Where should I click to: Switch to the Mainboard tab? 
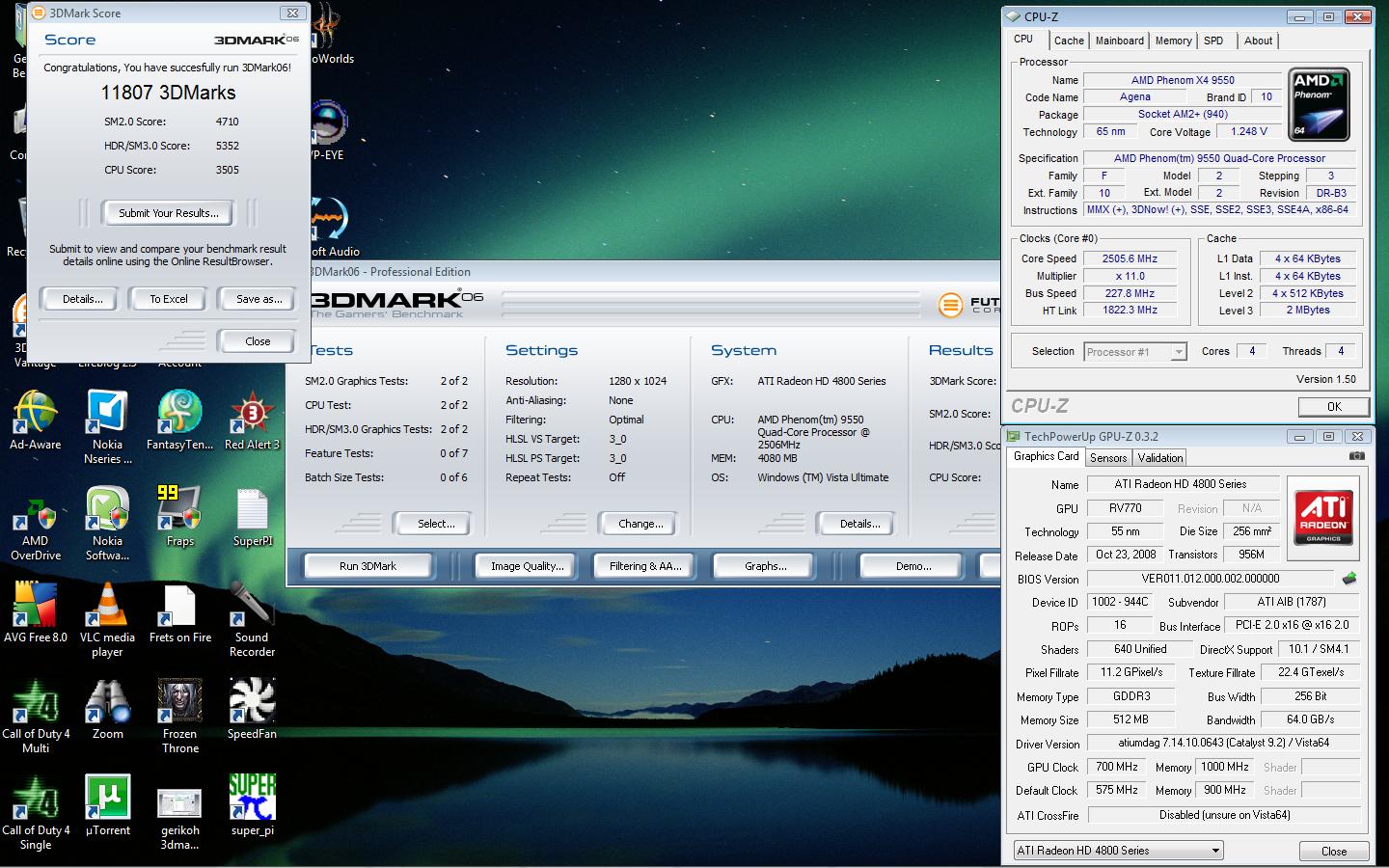click(1119, 41)
